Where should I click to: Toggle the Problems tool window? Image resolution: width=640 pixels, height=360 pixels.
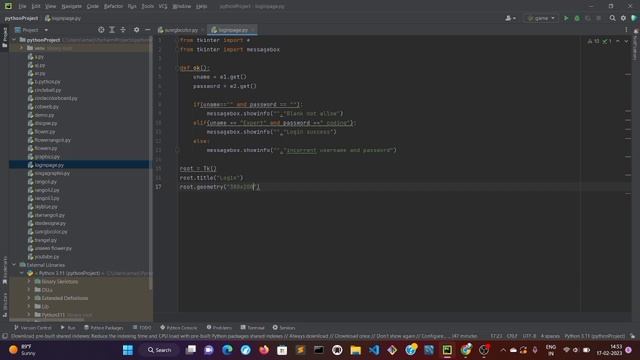pyautogui.click(x=219, y=327)
